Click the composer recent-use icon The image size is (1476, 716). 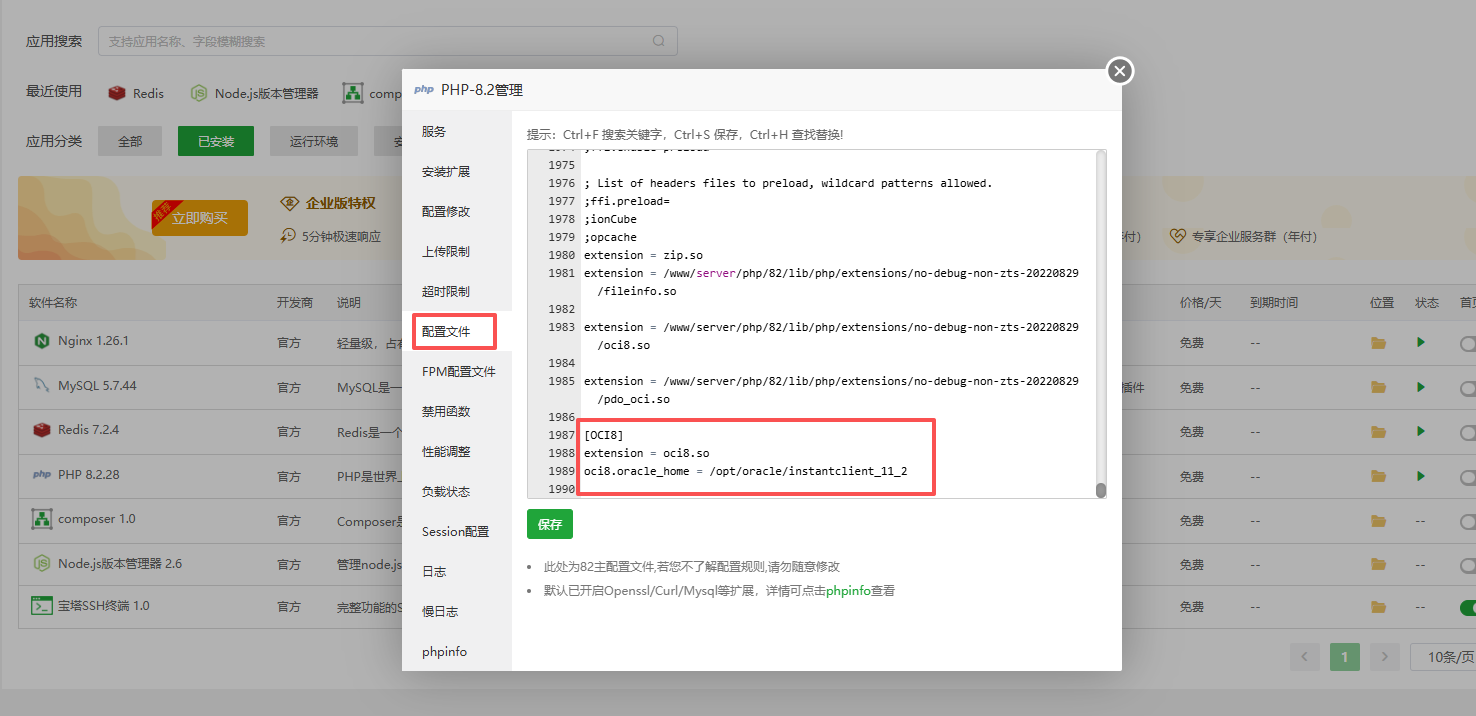coord(353,93)
